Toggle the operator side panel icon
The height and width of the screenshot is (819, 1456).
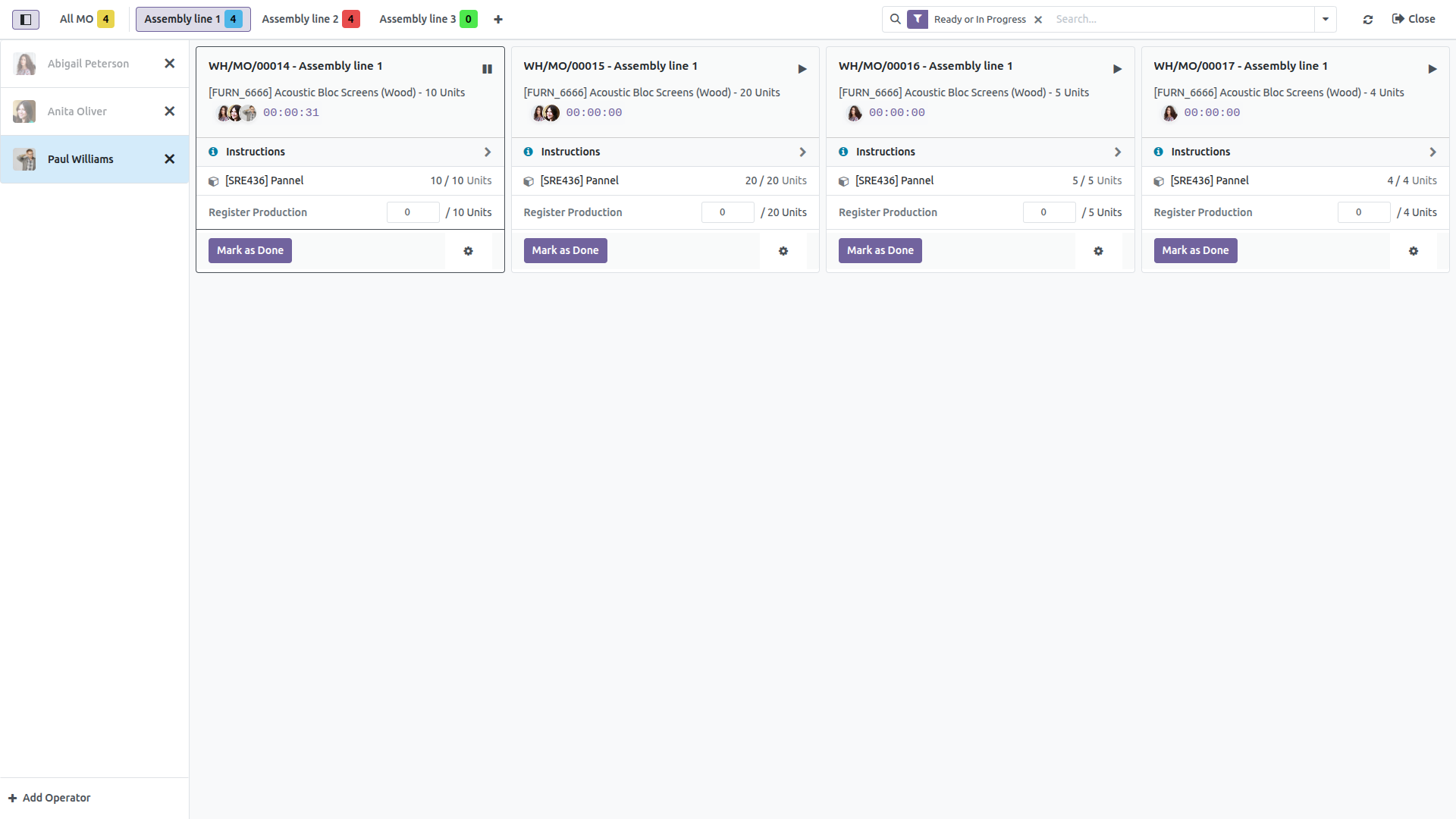pyautogui.click(x=26, y=19)
